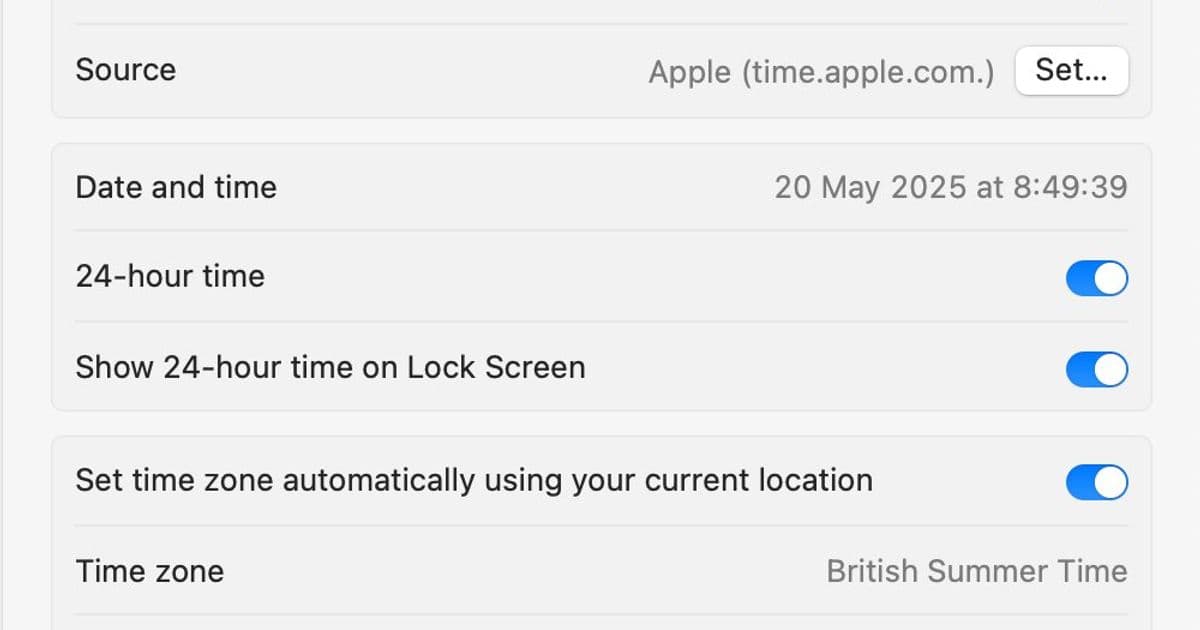This screenshot has width=1200, height=630.
Task: Disable automatic time zone setting
Action: [1096, 480]
